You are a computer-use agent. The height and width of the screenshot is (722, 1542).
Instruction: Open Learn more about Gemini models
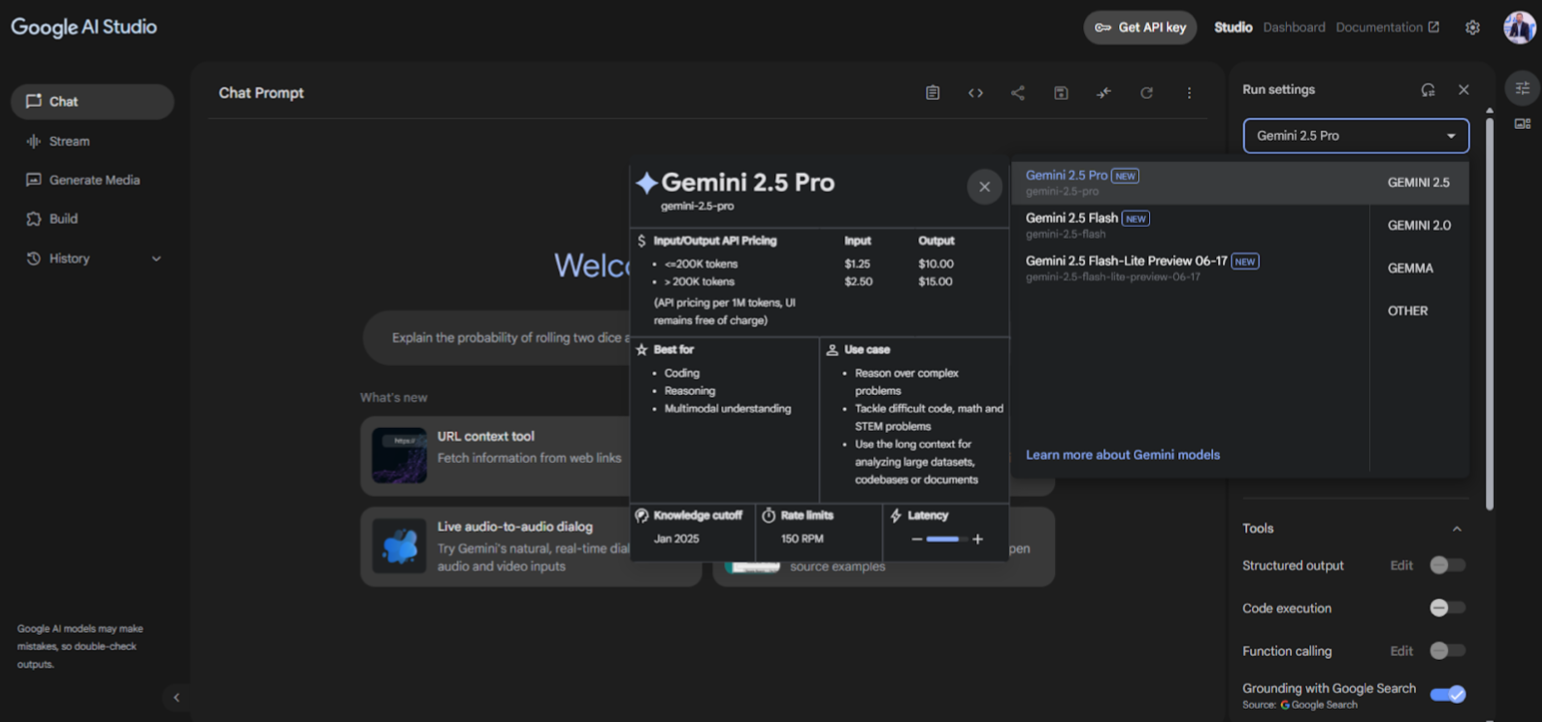pyautogui.click(x=1122, y=455)
